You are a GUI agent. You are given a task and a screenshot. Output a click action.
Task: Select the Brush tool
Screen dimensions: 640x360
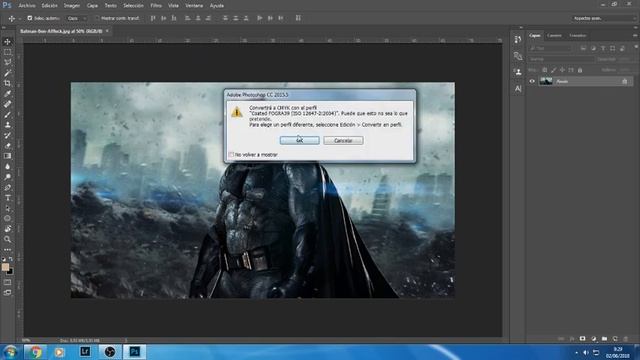(7, 115)
